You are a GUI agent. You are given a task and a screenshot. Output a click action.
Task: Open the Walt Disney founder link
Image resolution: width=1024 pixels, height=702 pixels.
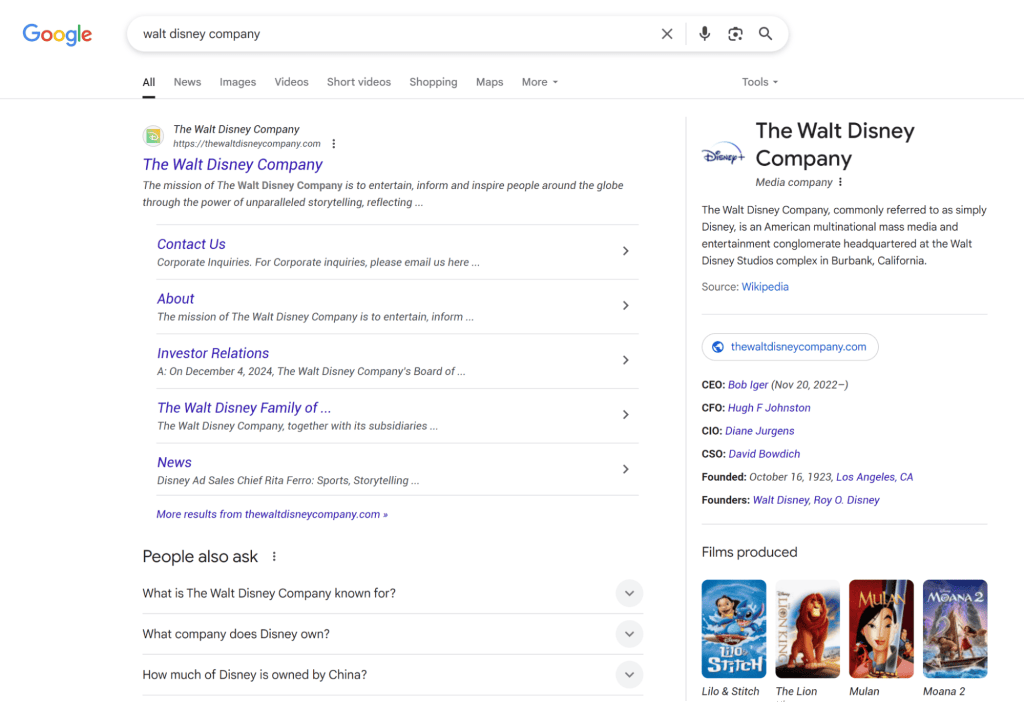[780, 500]
